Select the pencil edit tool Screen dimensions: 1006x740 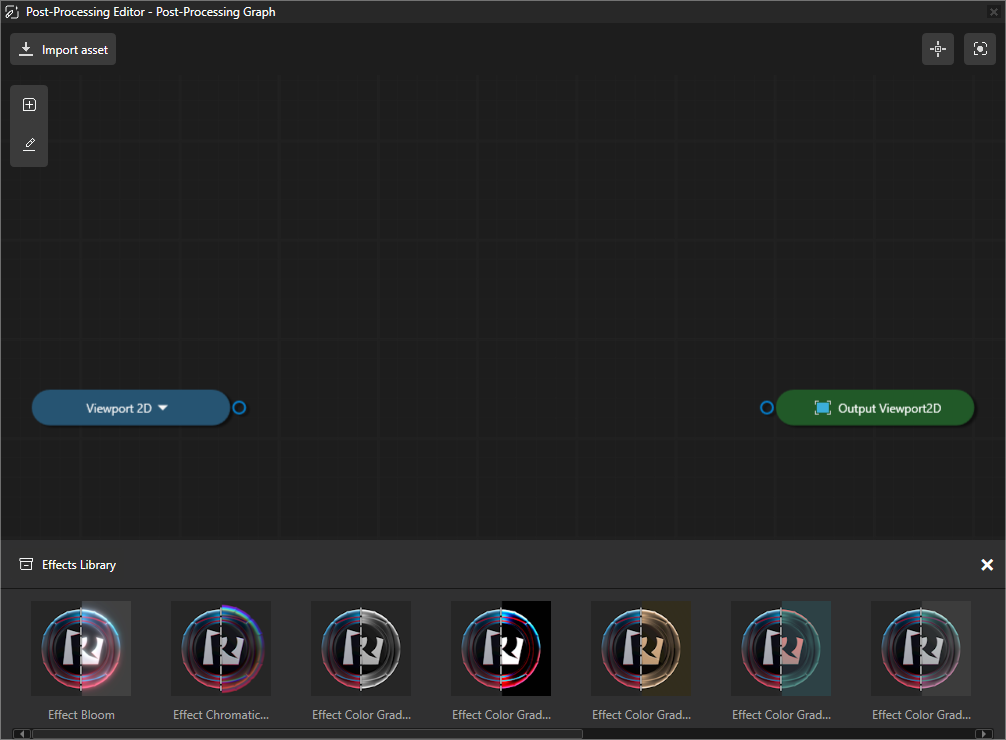(29, 143)
